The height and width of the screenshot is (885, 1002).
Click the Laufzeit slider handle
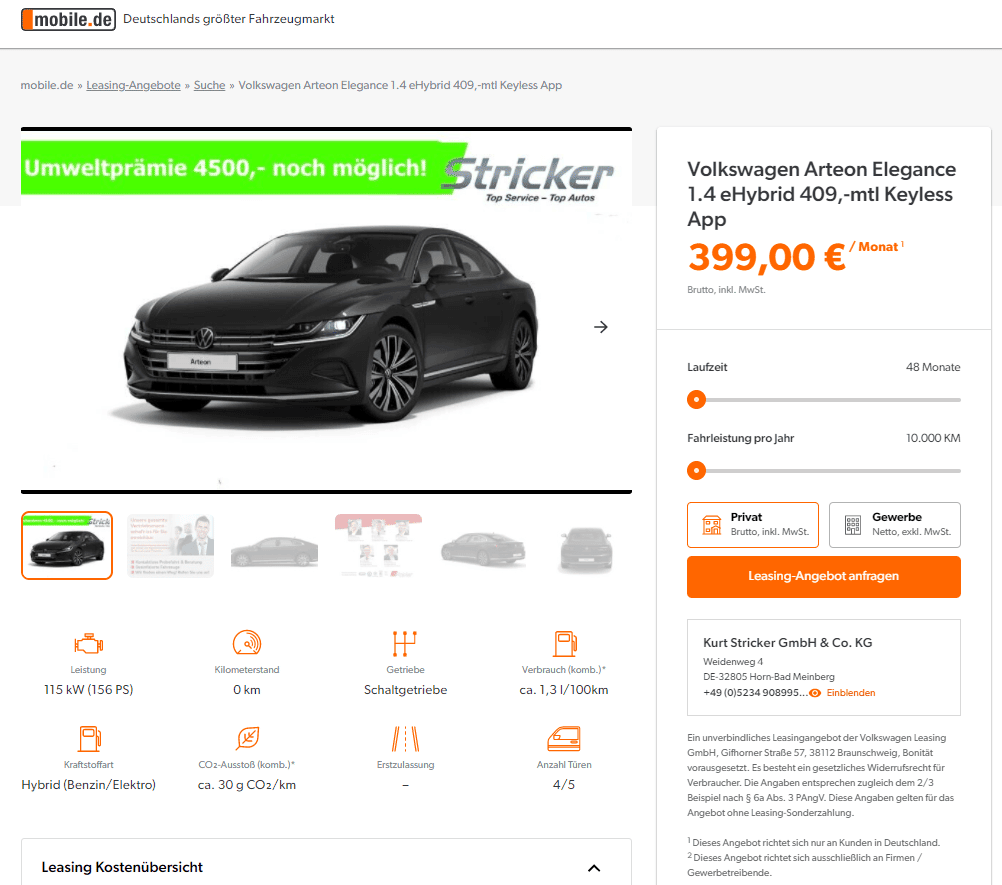(697, 399)
